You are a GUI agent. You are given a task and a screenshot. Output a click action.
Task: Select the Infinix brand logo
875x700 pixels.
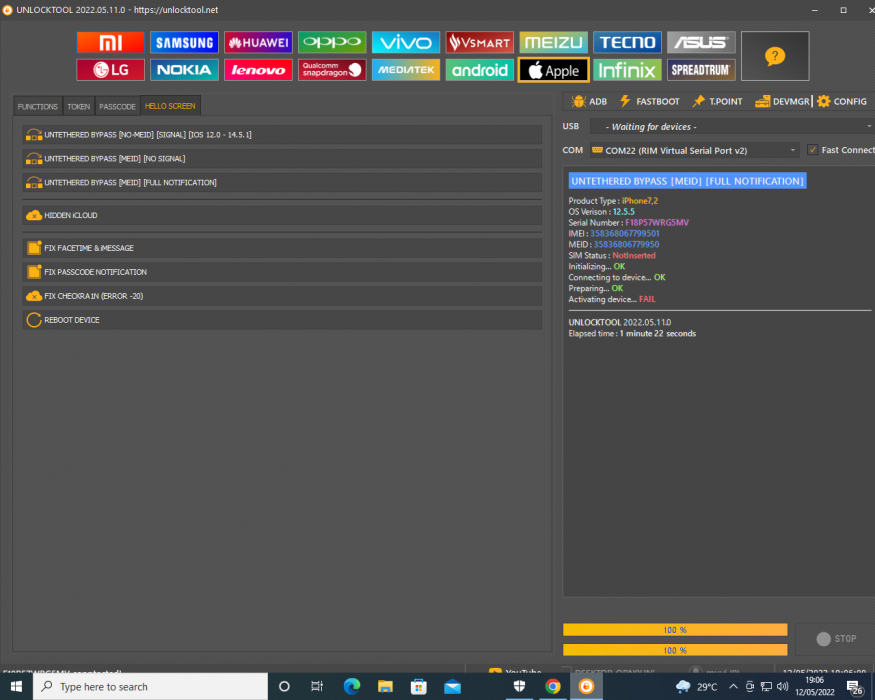(x=627, y=70)
